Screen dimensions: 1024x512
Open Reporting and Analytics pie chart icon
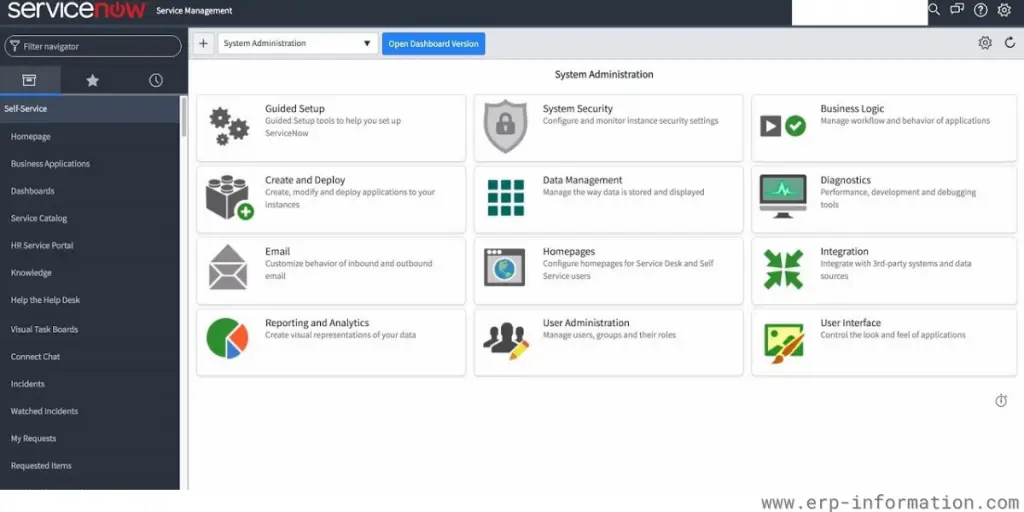pyautogui.click(x=227, y=339)
